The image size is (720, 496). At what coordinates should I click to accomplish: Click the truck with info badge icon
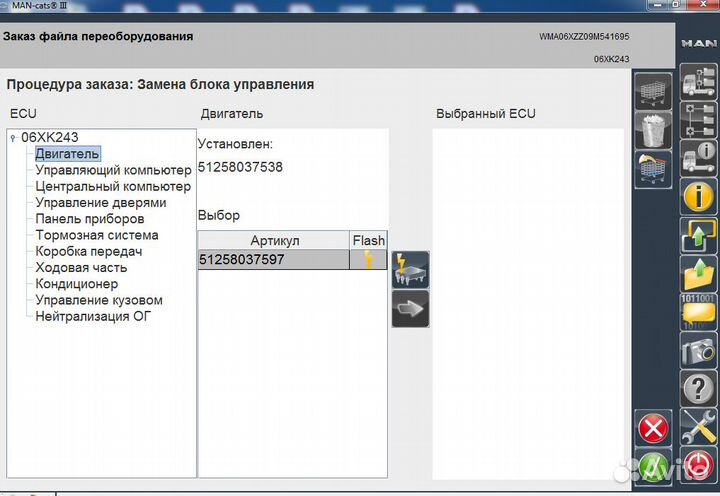pos(698,157)
